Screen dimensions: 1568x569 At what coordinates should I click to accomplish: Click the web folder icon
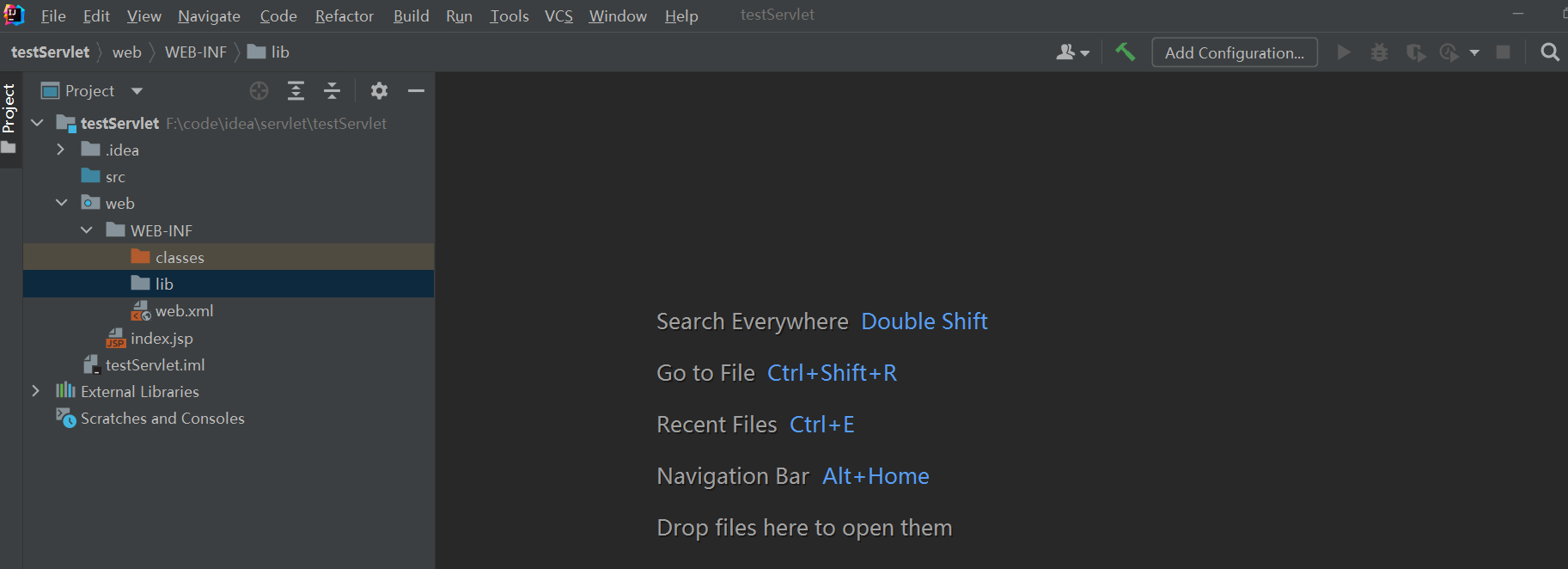pyautogui.click(x=90, y=203)
